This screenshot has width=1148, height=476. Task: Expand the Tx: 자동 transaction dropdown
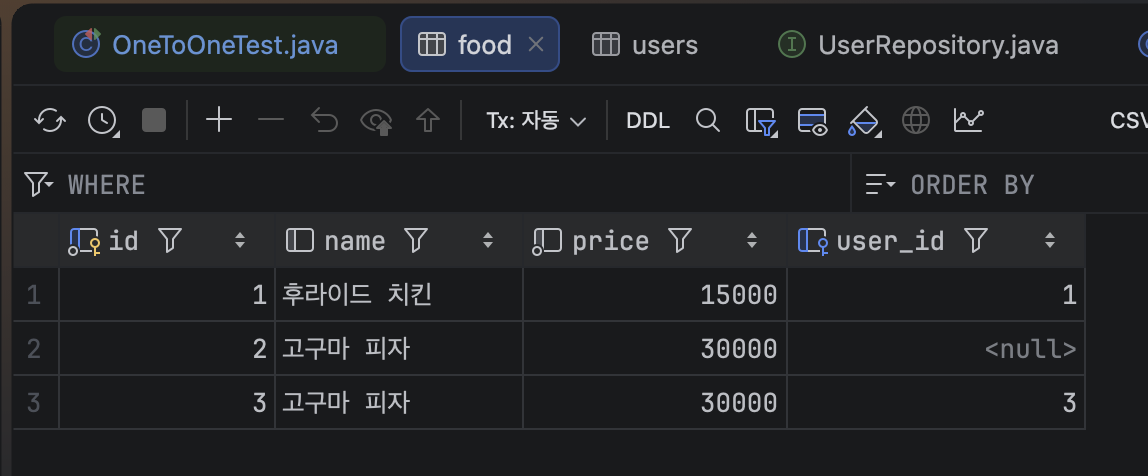coord(536,121)
